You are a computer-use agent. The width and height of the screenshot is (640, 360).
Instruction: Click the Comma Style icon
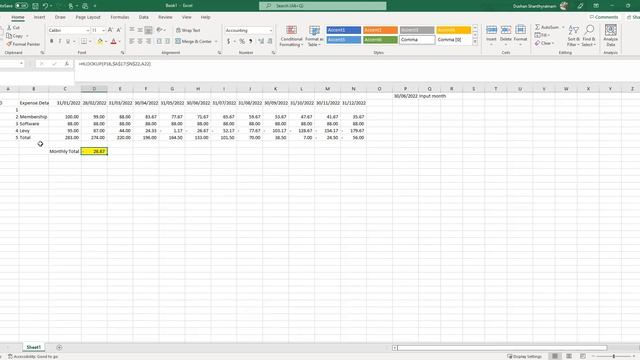[x=250, y=41]
